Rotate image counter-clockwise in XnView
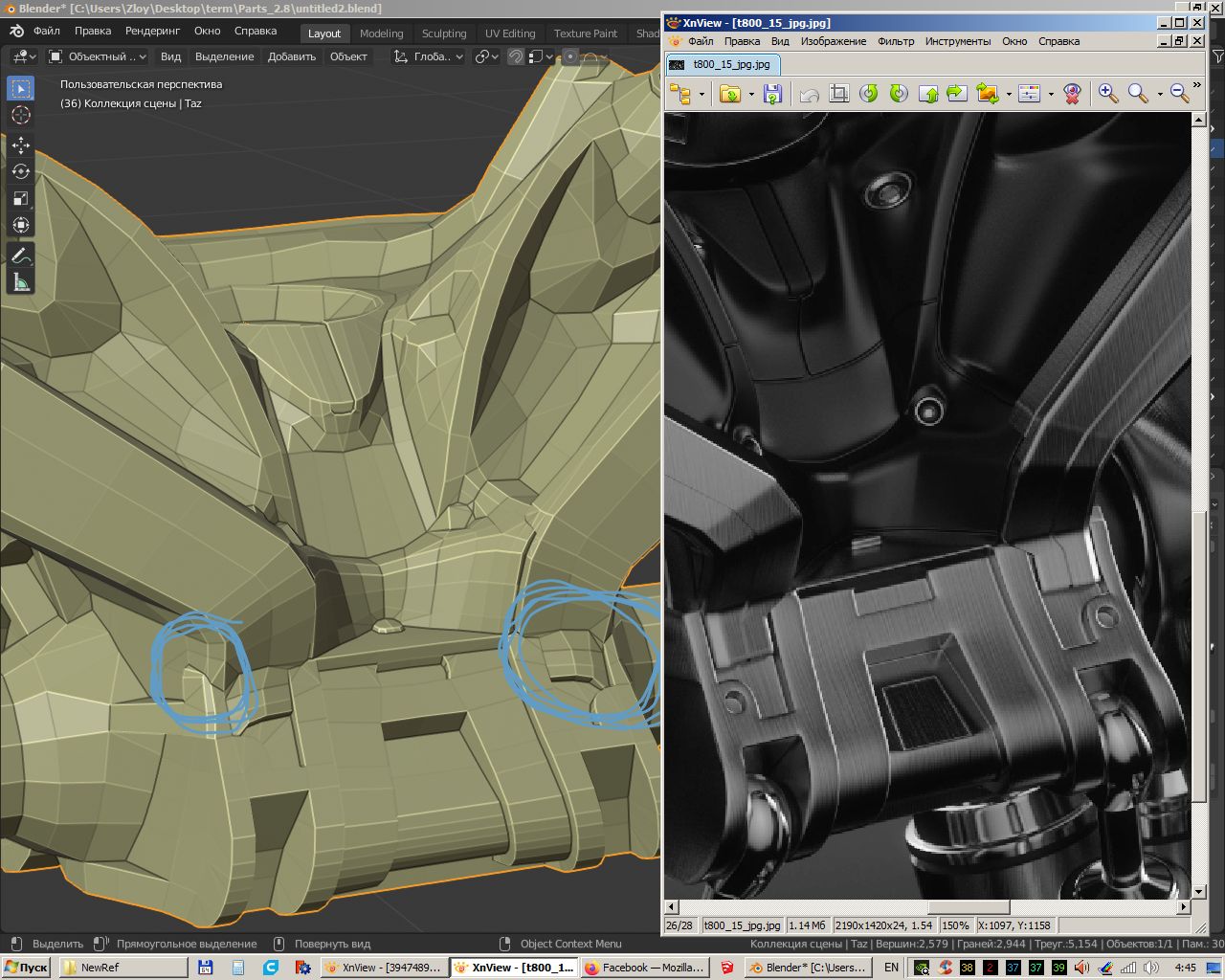Image resolution: width=1225 pixels, height=980 pixels. (868, 94)
